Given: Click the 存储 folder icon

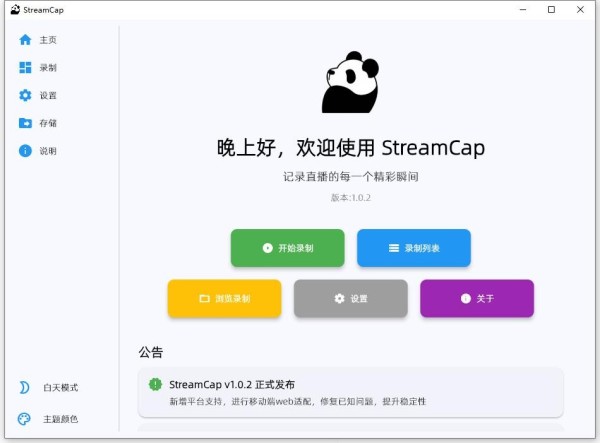Looking at the screenshot, I should tap(25, 123).
